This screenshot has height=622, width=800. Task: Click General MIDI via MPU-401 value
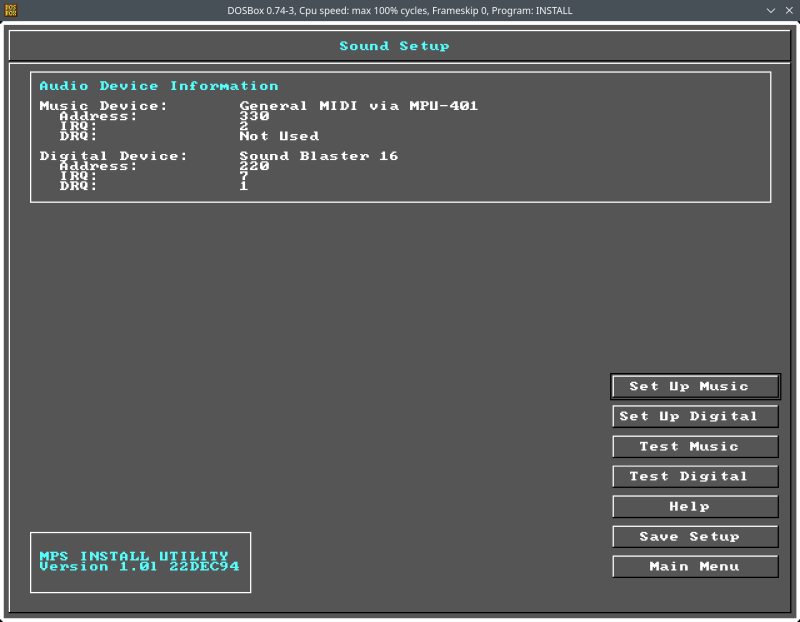[358, 106]
